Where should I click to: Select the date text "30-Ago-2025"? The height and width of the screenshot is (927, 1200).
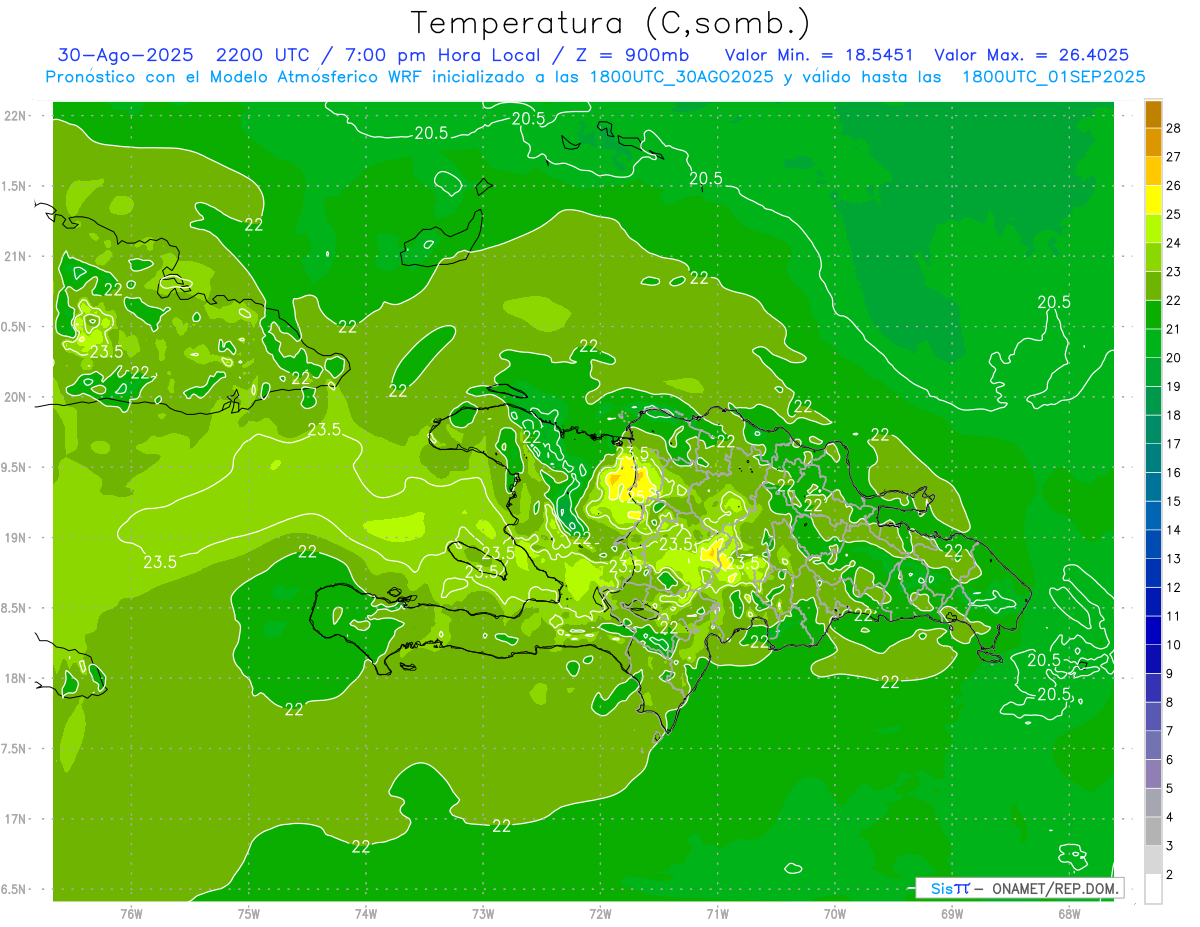(125, 55)
